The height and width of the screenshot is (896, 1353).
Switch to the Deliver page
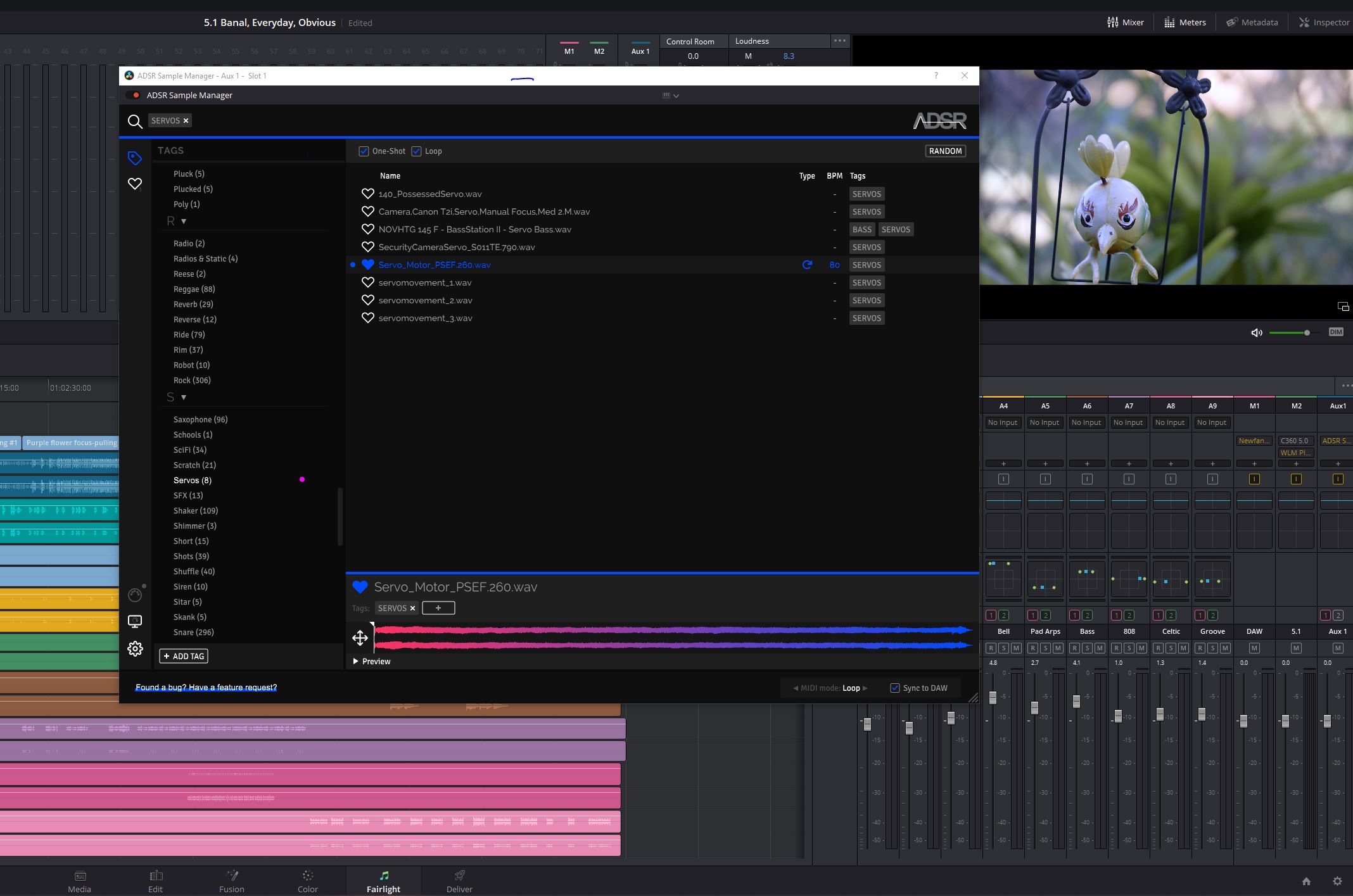point(460,881)
